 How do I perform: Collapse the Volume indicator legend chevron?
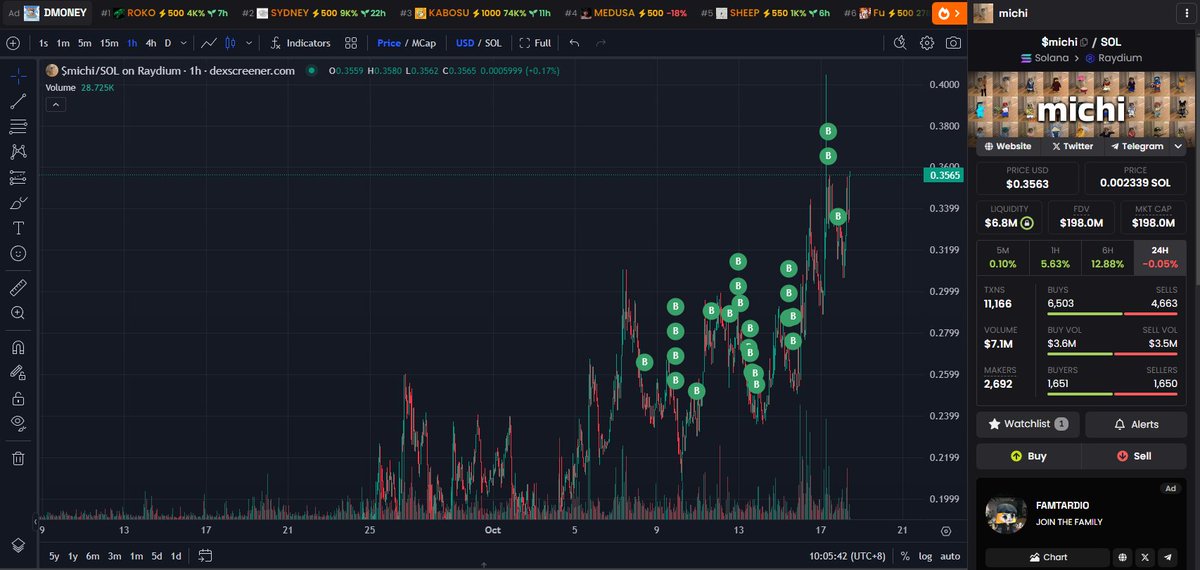(x=55, y=104)
